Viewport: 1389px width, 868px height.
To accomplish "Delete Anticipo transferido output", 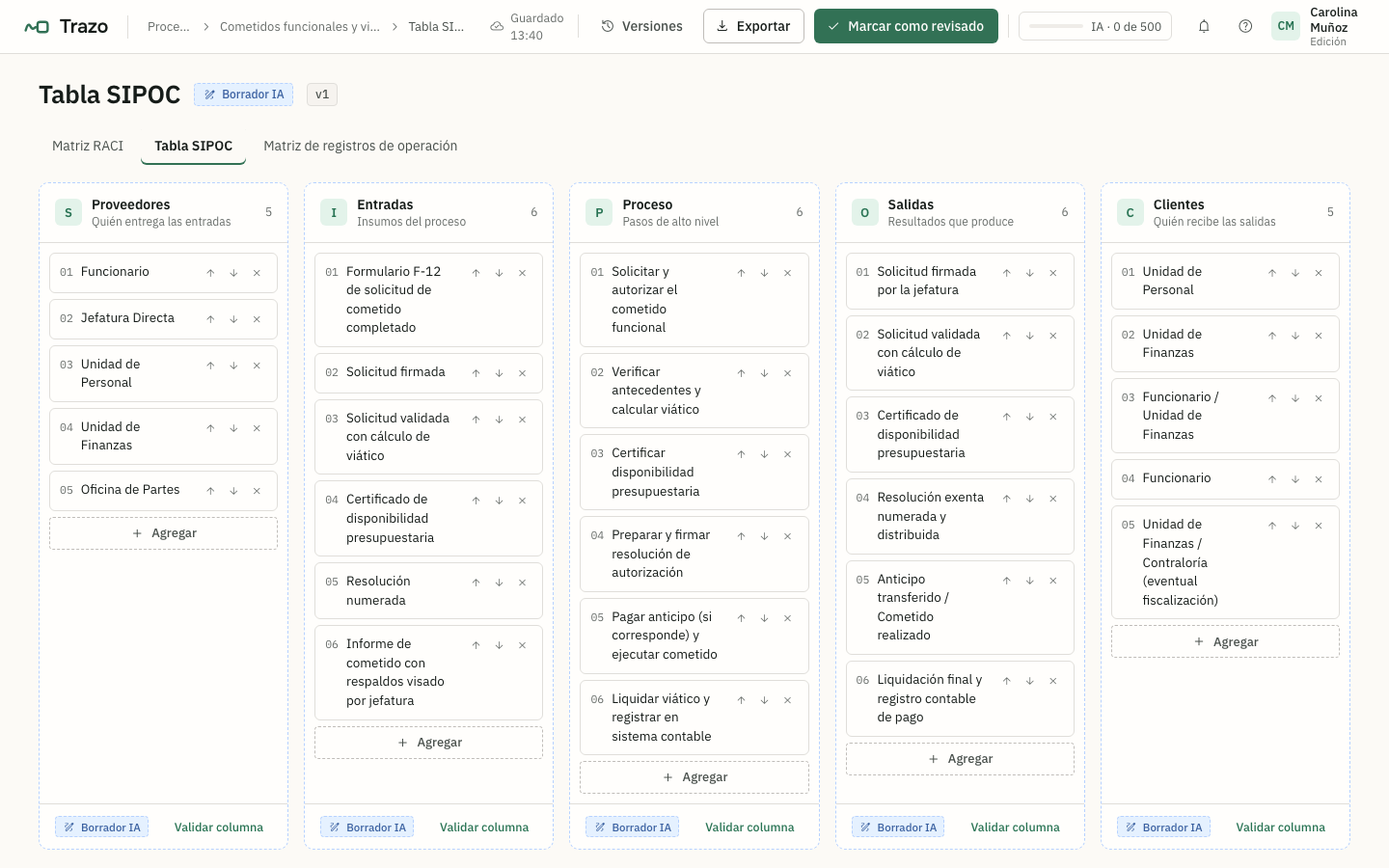I will [1052, 581].
